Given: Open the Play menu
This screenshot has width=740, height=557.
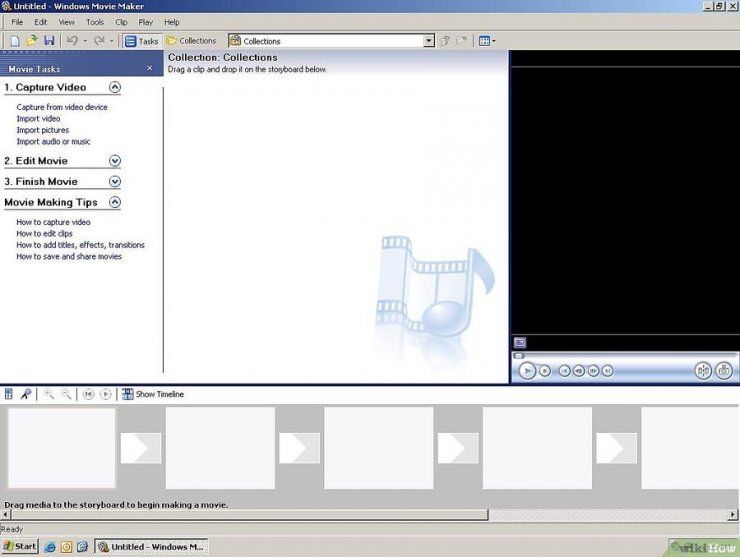Looking at the screenshot, I should pyautogui.click(x=145, y=22).
